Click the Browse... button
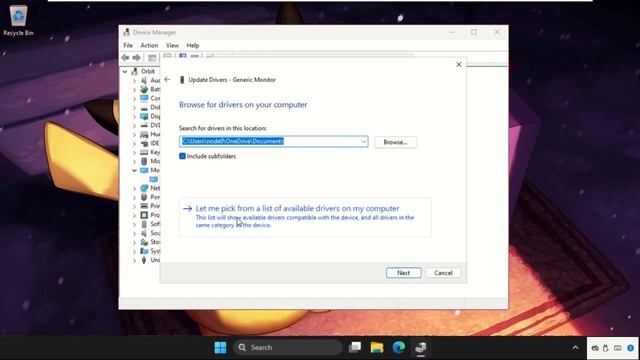 396,142
